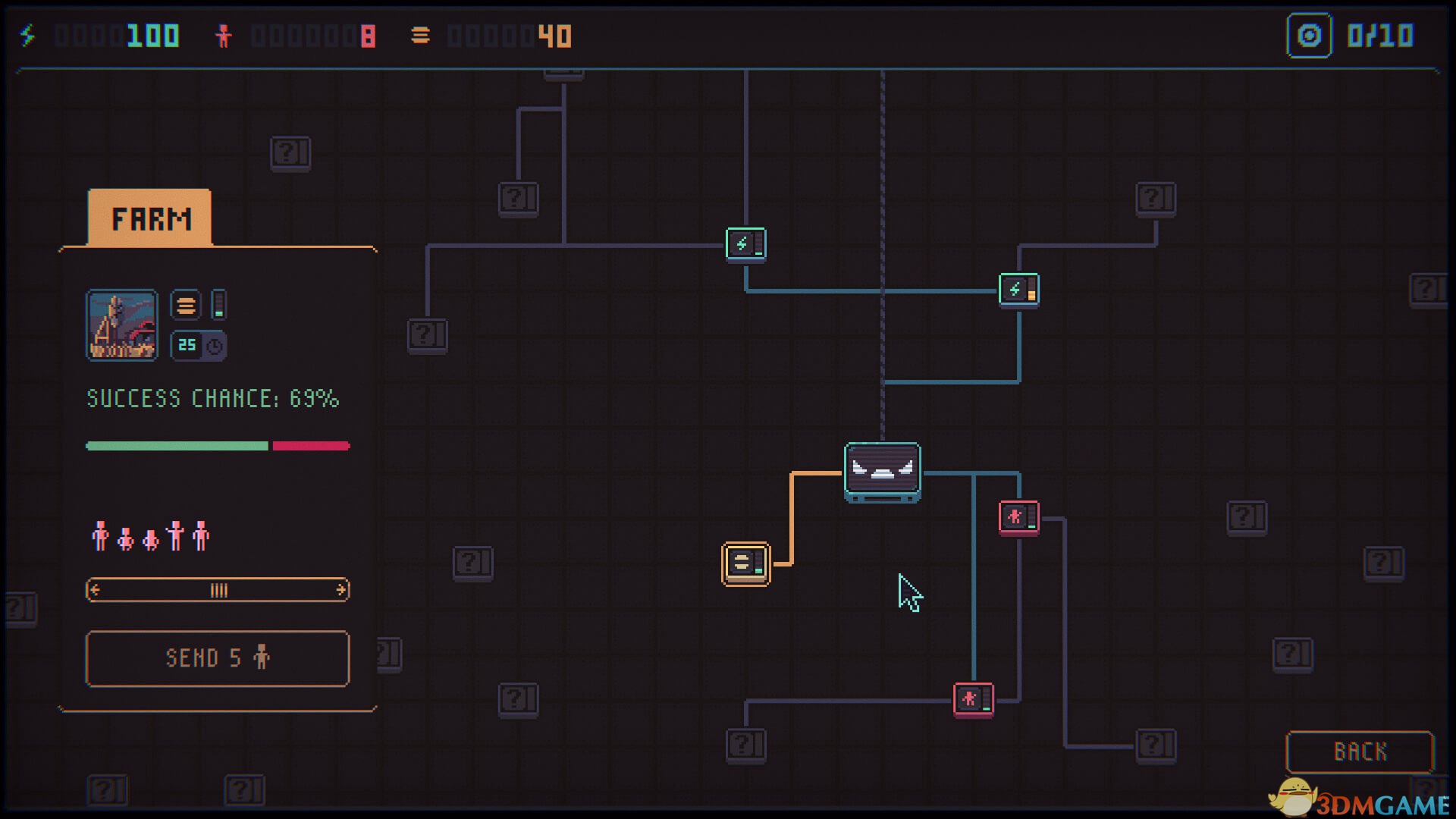Click the red people counter icon in top bar
This screenshot has width=1456, height=819.
point(223,36)
